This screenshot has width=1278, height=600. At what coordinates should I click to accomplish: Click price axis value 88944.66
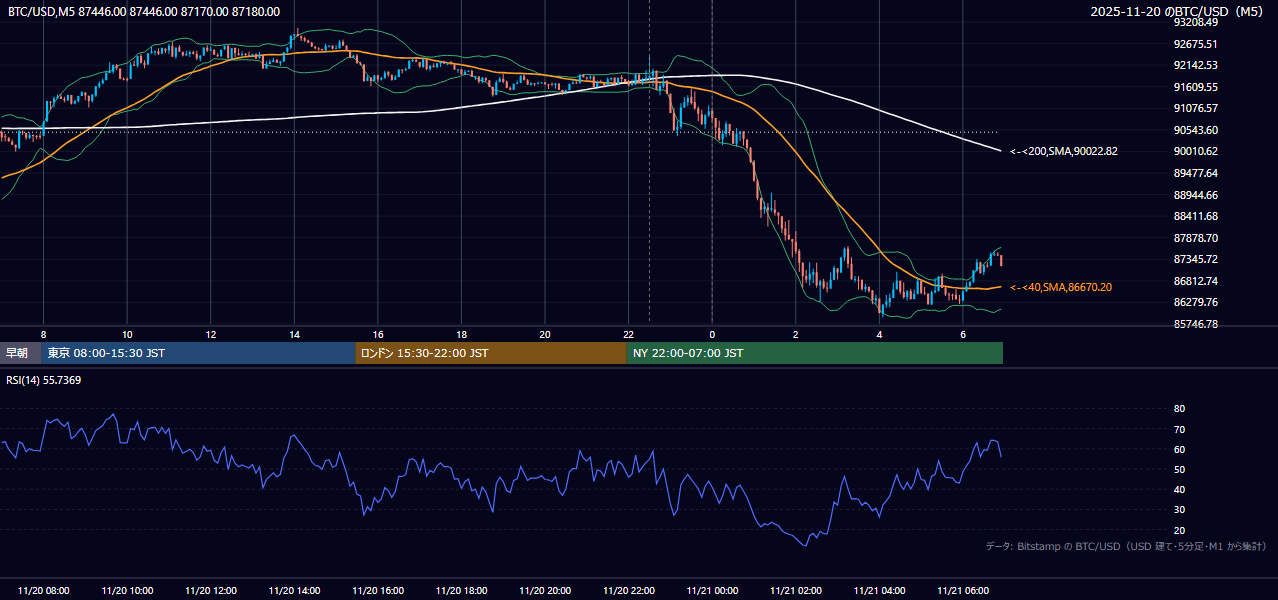pos(1195,195)
